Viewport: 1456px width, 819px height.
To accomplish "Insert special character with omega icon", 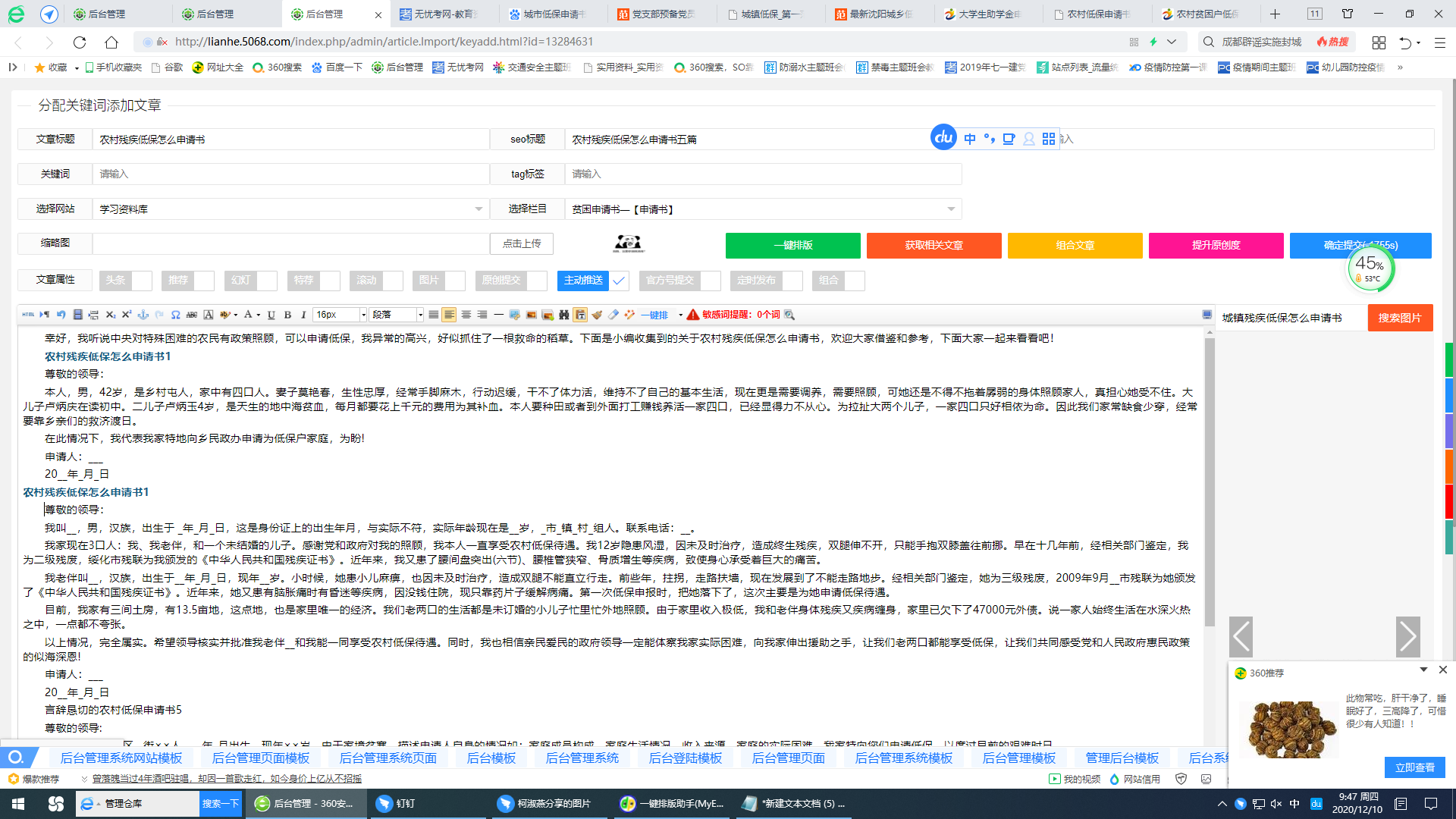I will [x=175, y=315].
